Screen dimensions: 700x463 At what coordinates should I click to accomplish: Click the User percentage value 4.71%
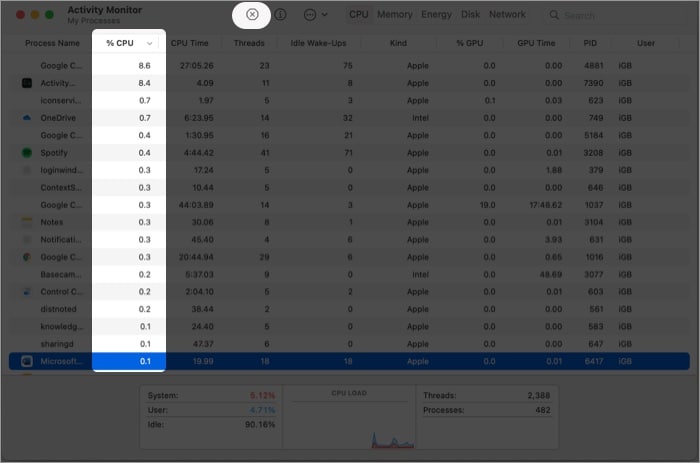pyautogui.click(x=262, y=410)
